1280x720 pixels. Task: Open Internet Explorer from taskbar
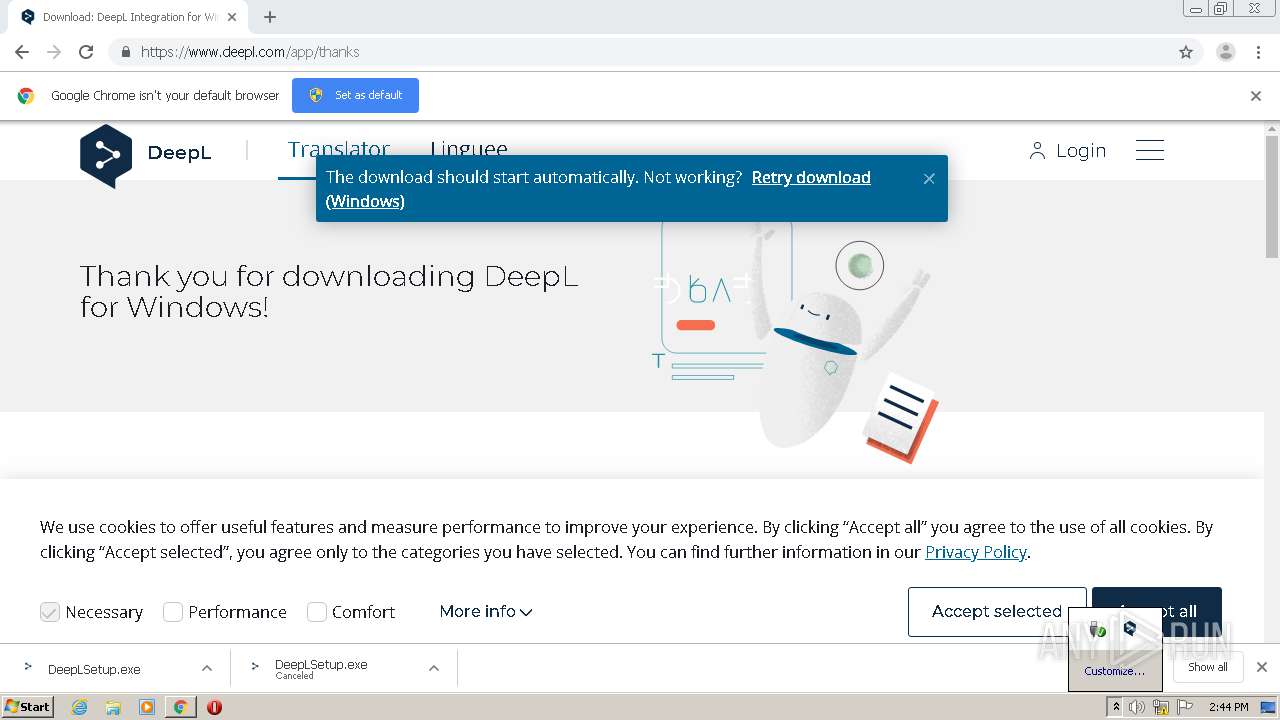[x=80, y=707]
